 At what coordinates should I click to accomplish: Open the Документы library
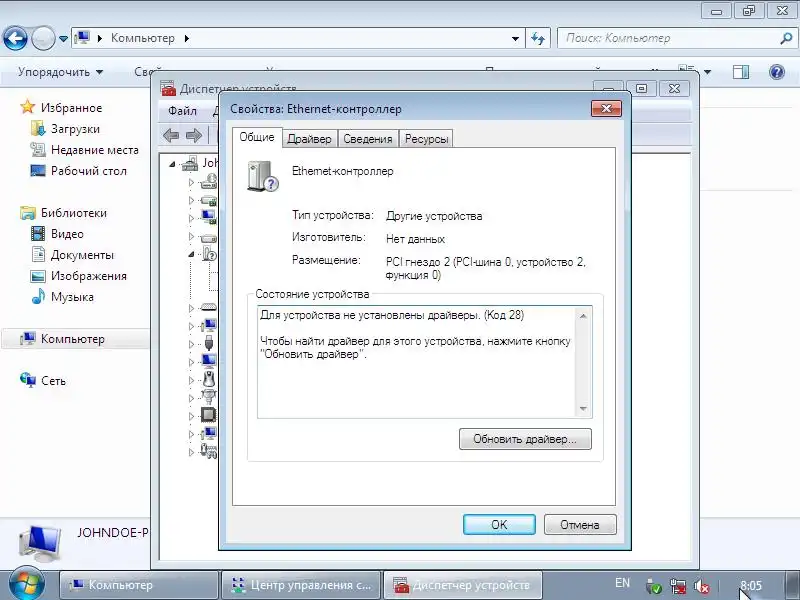pos(82,255)
